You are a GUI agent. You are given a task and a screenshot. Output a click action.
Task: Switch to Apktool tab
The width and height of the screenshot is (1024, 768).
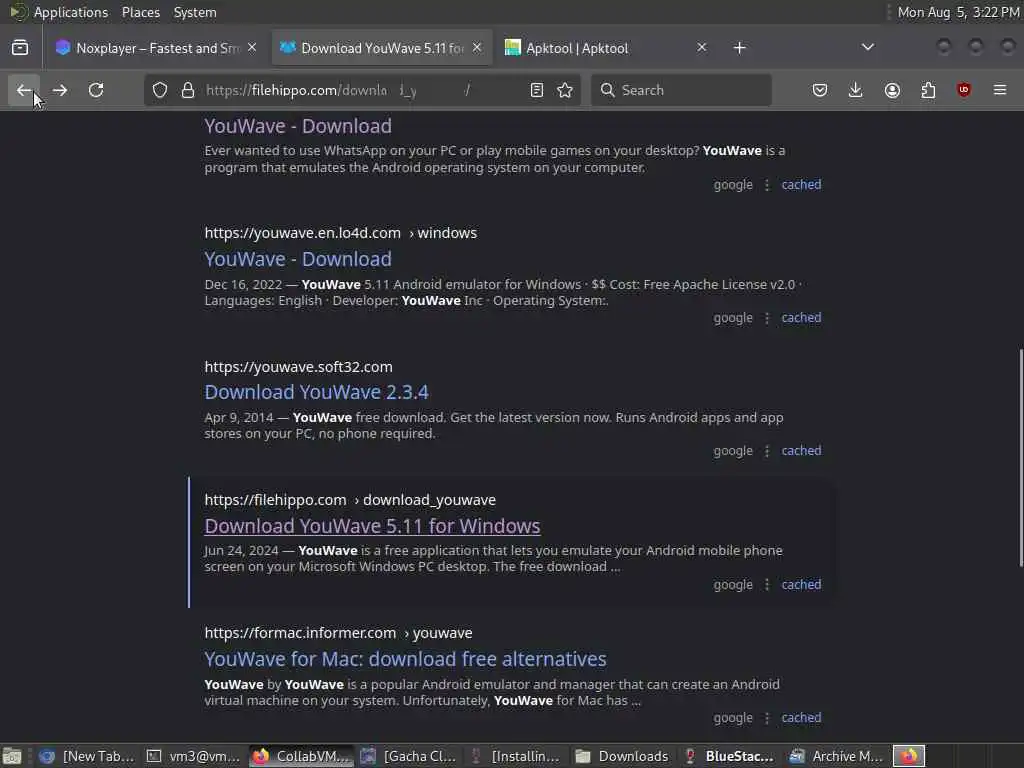tap(606, 48)
